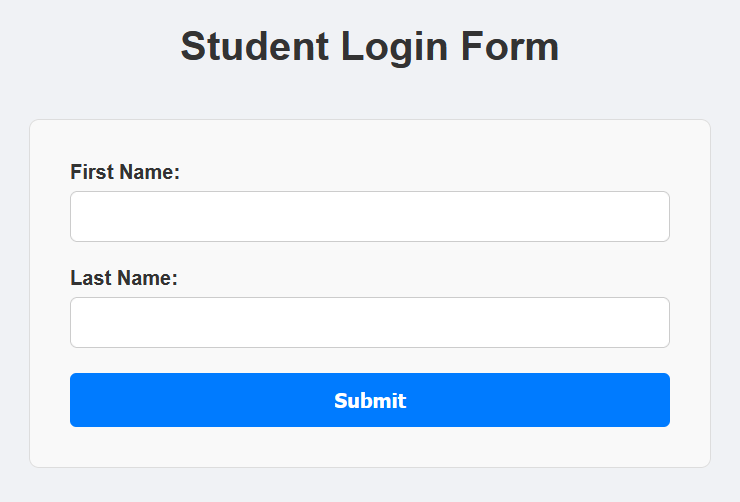Screen dimensions: 740x502
Task: Click the word "First" in the first label
Action: 92,172
